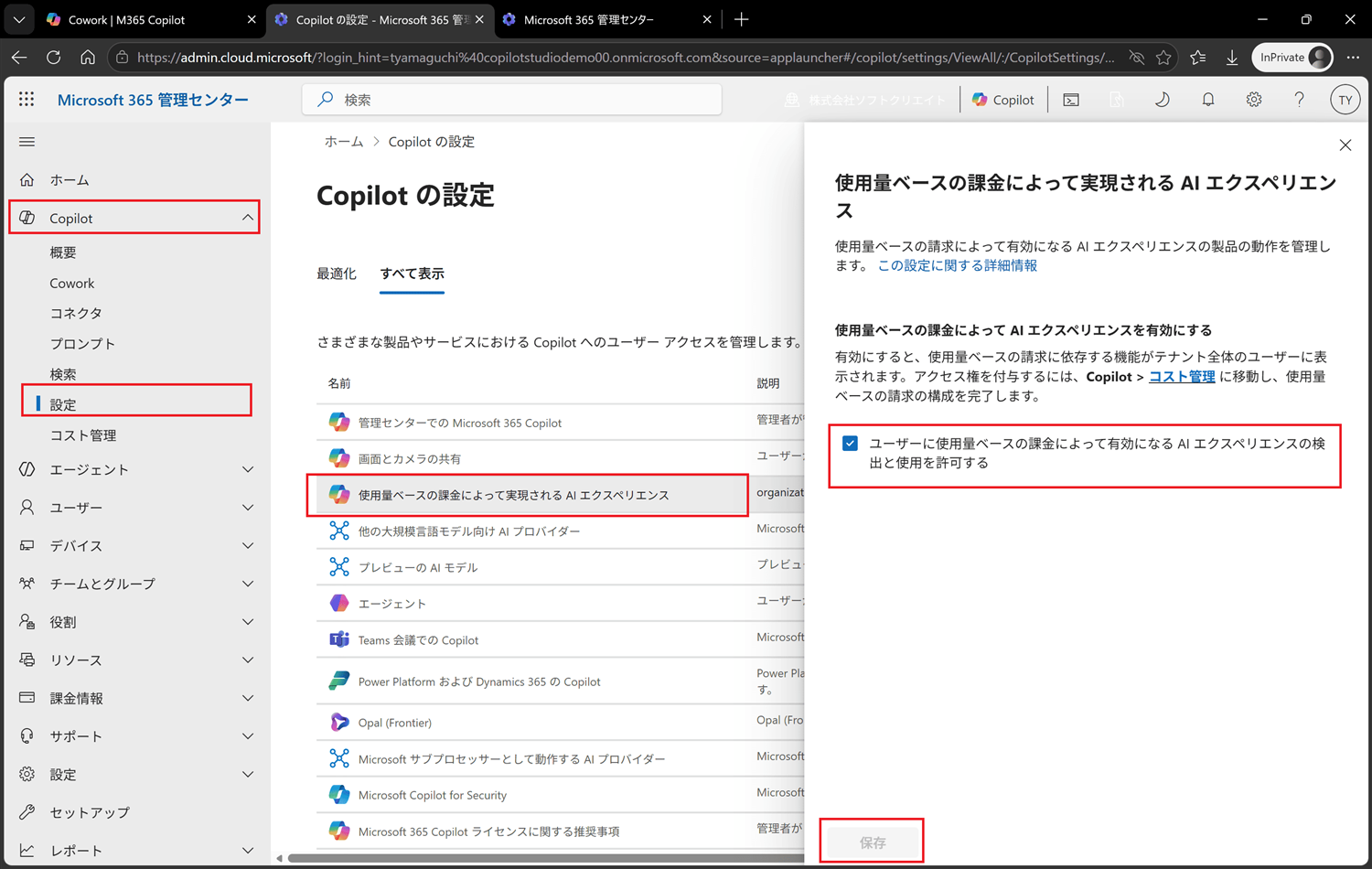Collapse the Copilot navigation group
The width and height of the screenshot is (1372, 869).
[248, 218]
